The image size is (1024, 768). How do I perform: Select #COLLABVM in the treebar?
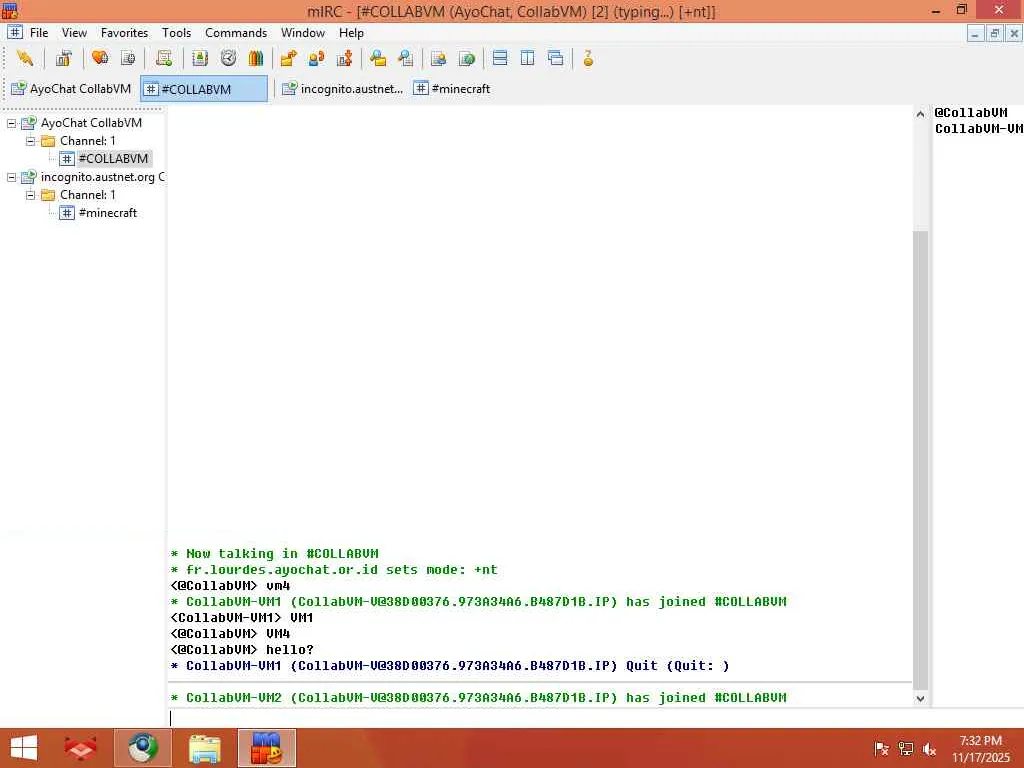coord(113,159)
